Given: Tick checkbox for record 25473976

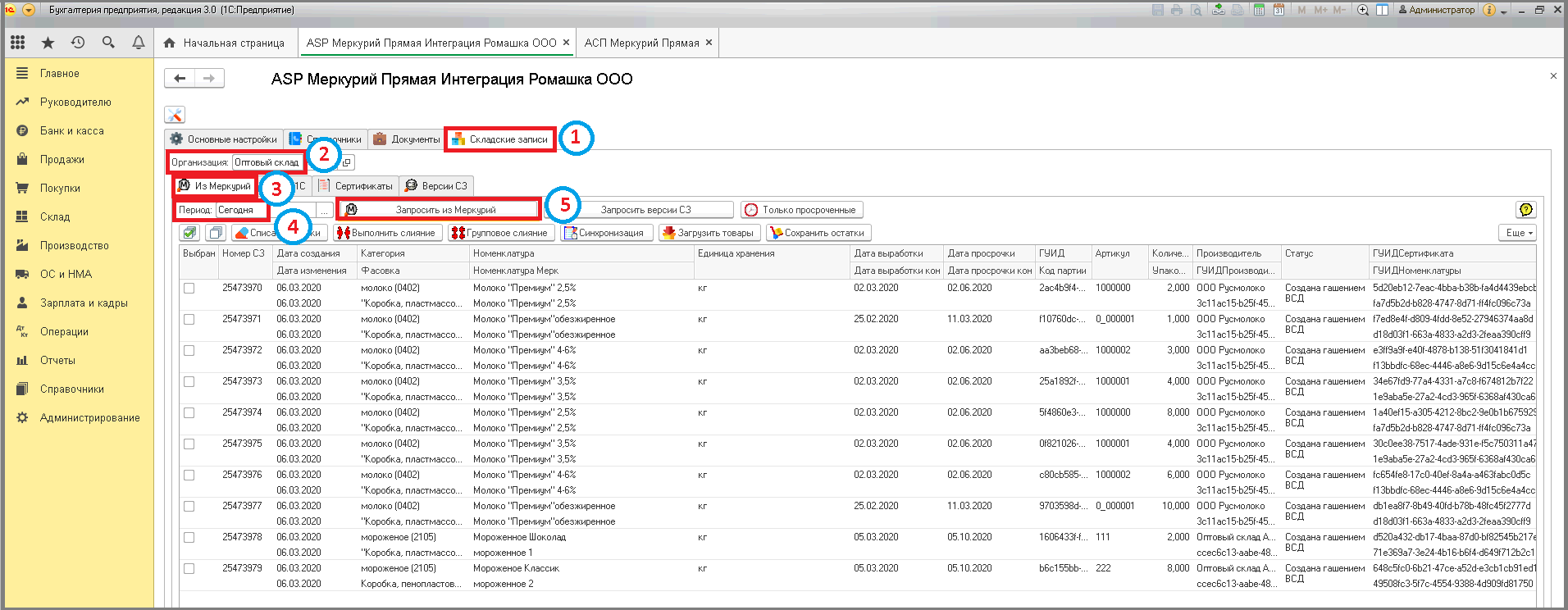Looking at the screenshot, I should click(x=189, y=475).
